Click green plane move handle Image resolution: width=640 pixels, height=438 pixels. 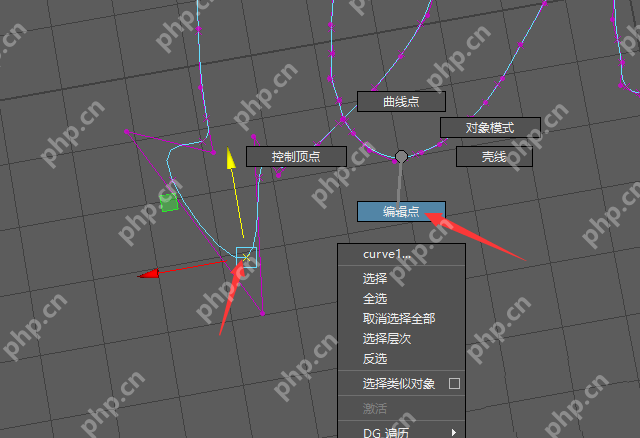[x=169, y=202]
